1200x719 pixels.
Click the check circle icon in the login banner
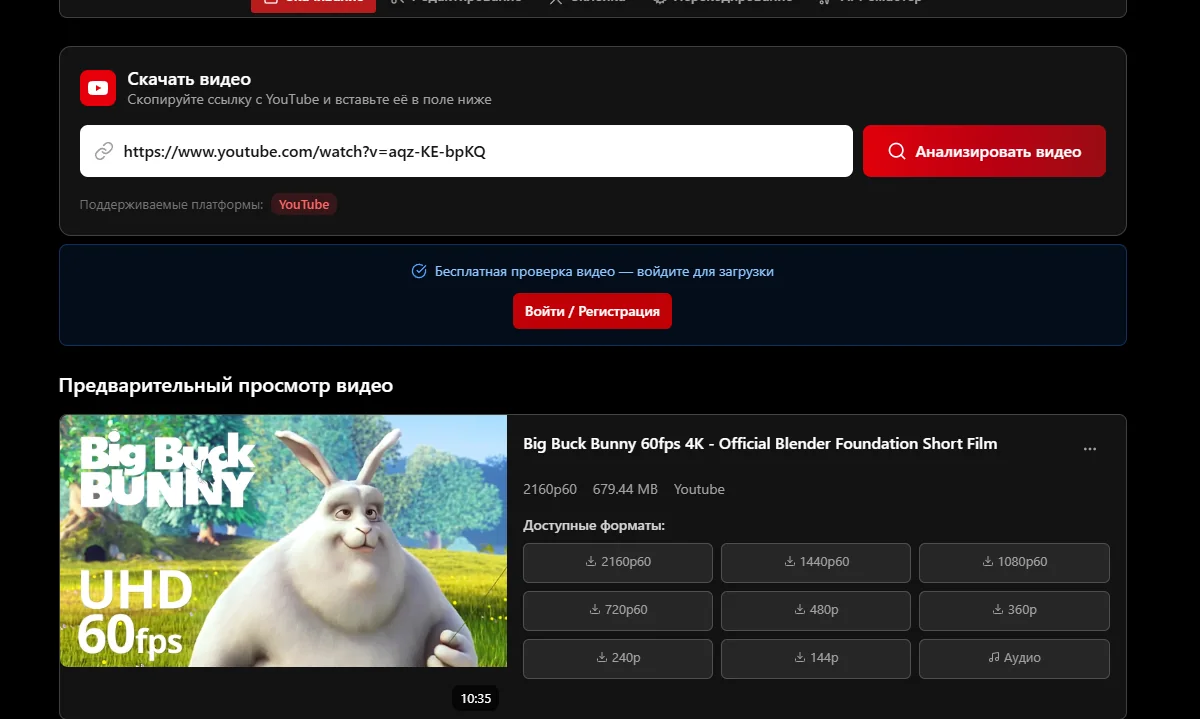coord(419,271)
